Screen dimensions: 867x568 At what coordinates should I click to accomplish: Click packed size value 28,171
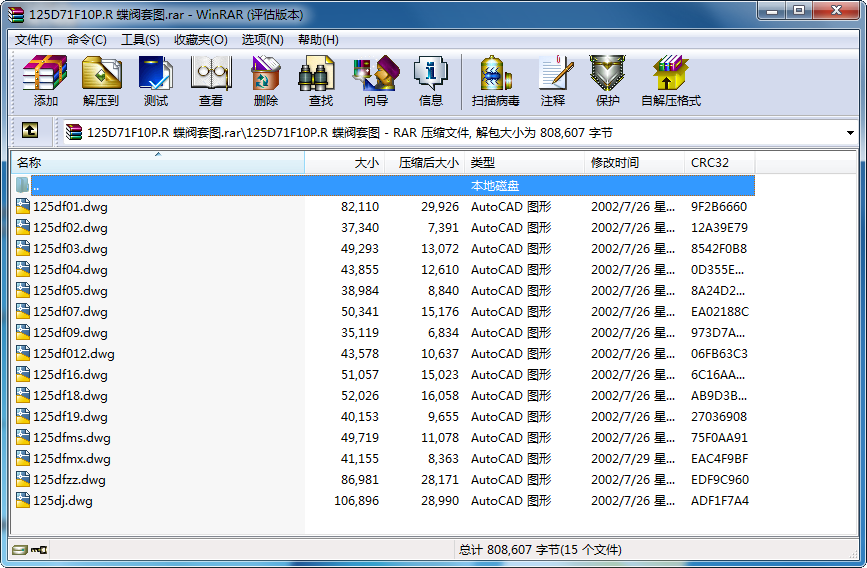pos(440,480)
